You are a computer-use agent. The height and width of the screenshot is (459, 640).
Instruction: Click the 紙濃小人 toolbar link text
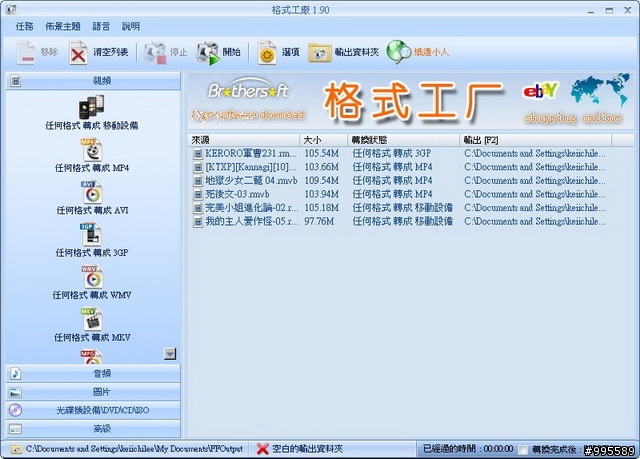[431, 52]
